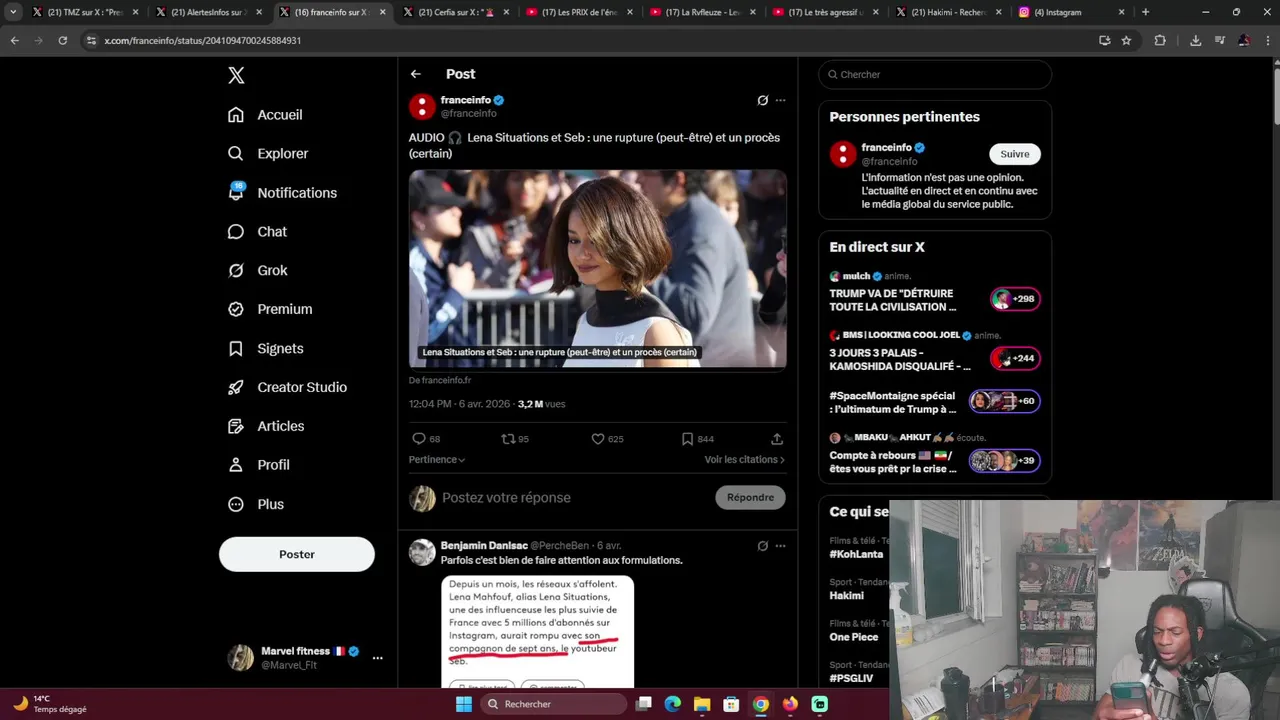
Task: Click Grok icon on franceinfo post
Action: click(762, 100)
